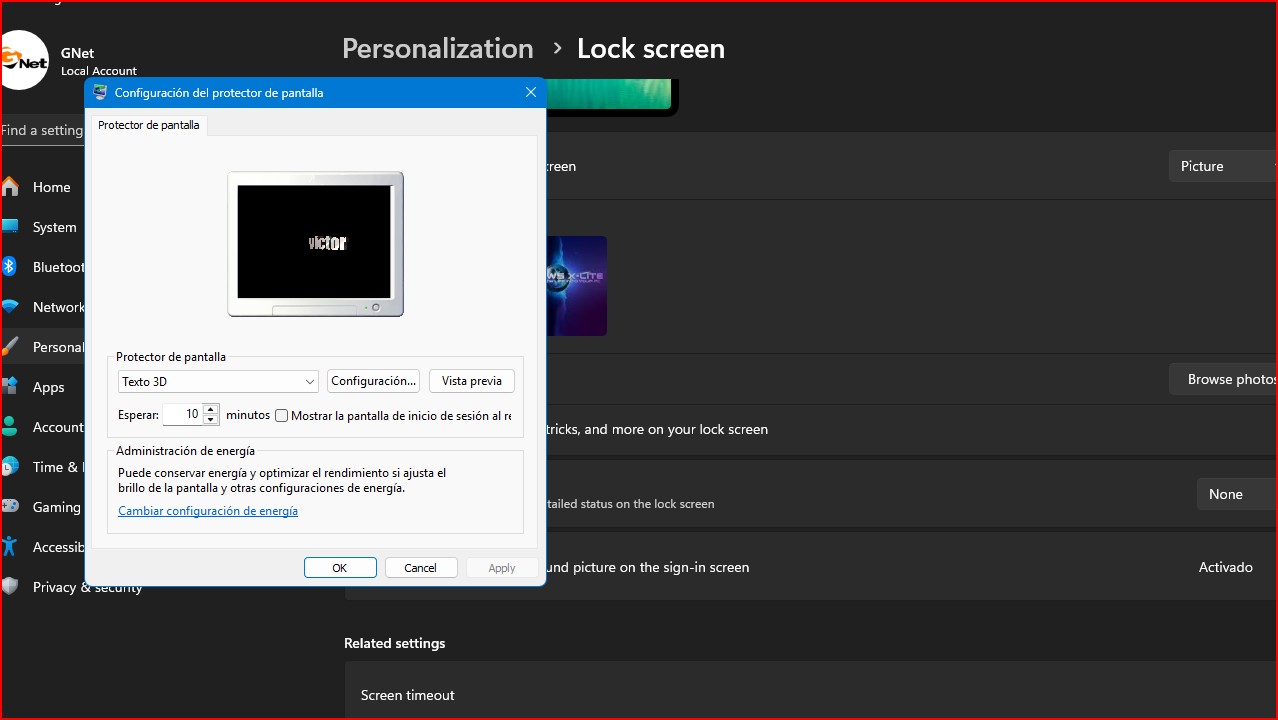
Task: Open Accounts via person icon
Action: (x=10, y=427)
